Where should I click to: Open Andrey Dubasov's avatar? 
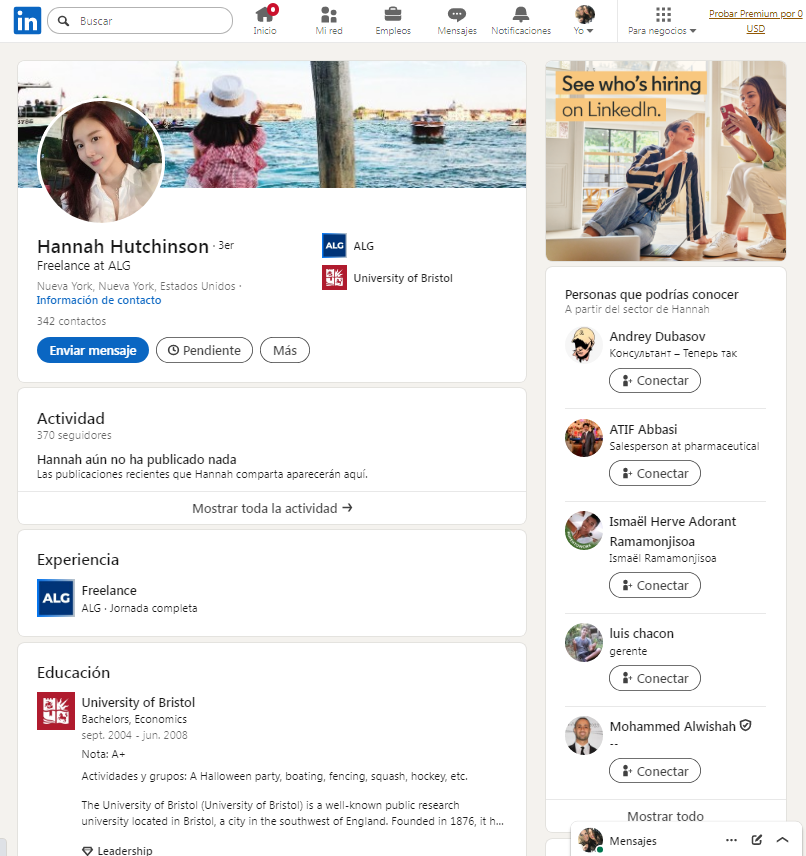pos(584,345)
